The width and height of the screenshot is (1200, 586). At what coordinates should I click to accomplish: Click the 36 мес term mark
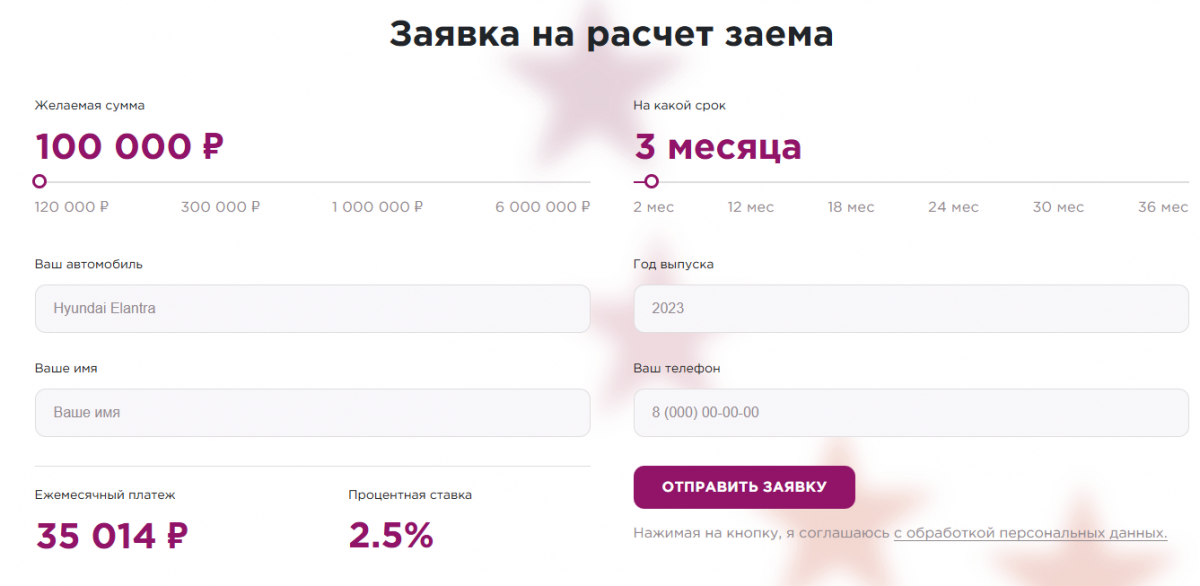pos(1162,207)
